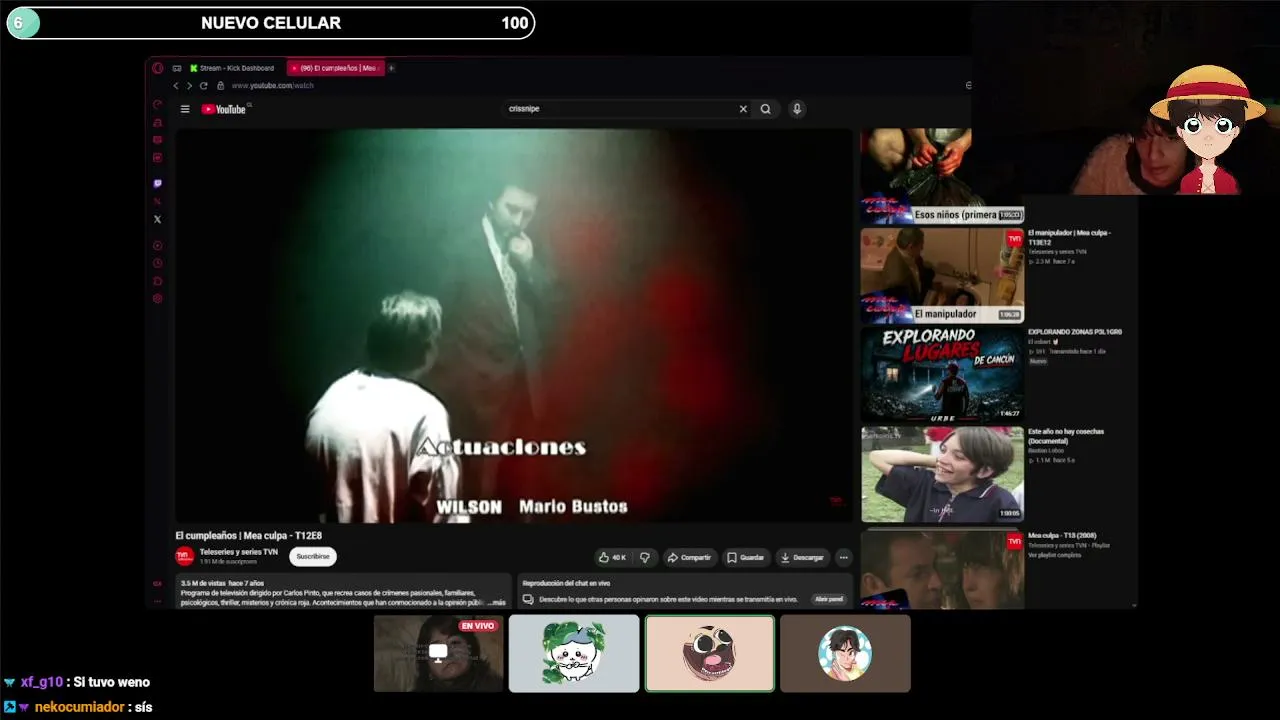Download video with Descargar button
This screenshot has width=1280, height=720.
(x=803, y=557)
